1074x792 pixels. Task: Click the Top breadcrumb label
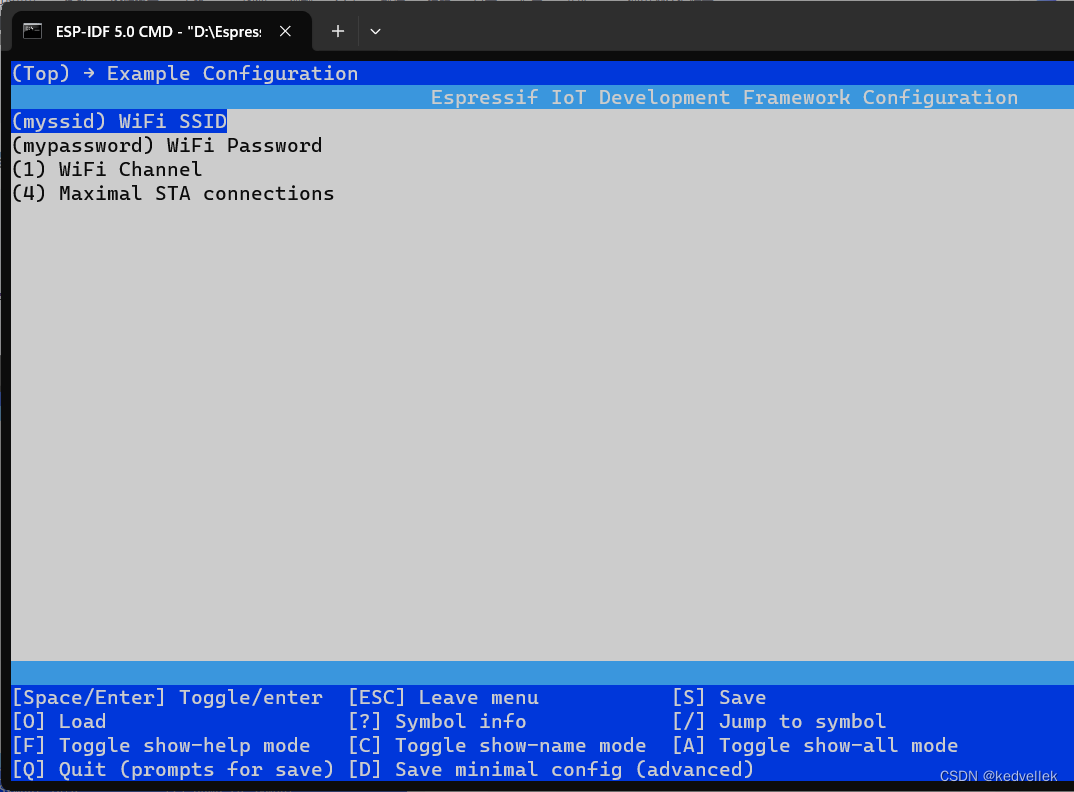pos(39,72)
